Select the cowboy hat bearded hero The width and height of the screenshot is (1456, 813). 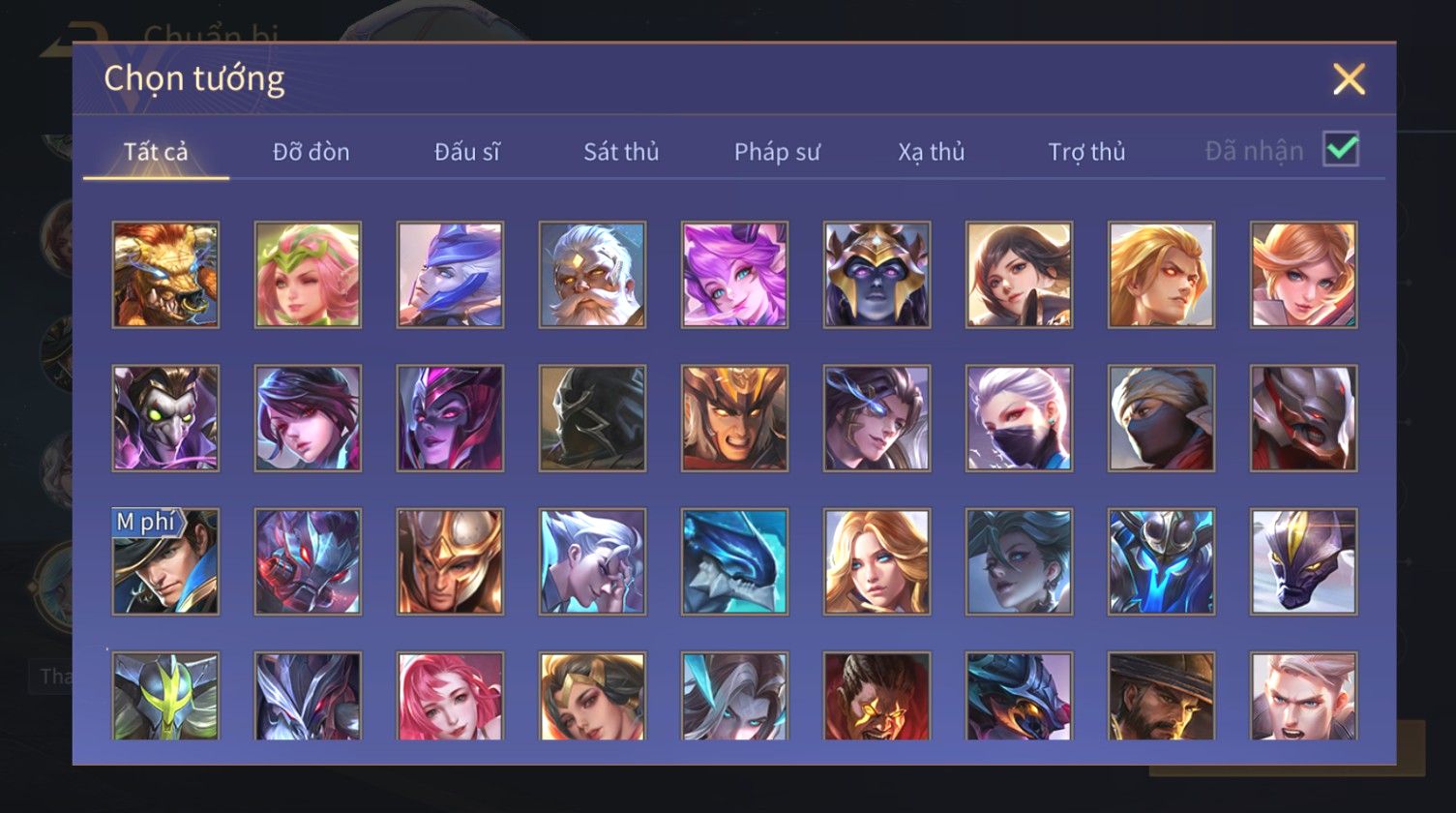pos(1161,696)
